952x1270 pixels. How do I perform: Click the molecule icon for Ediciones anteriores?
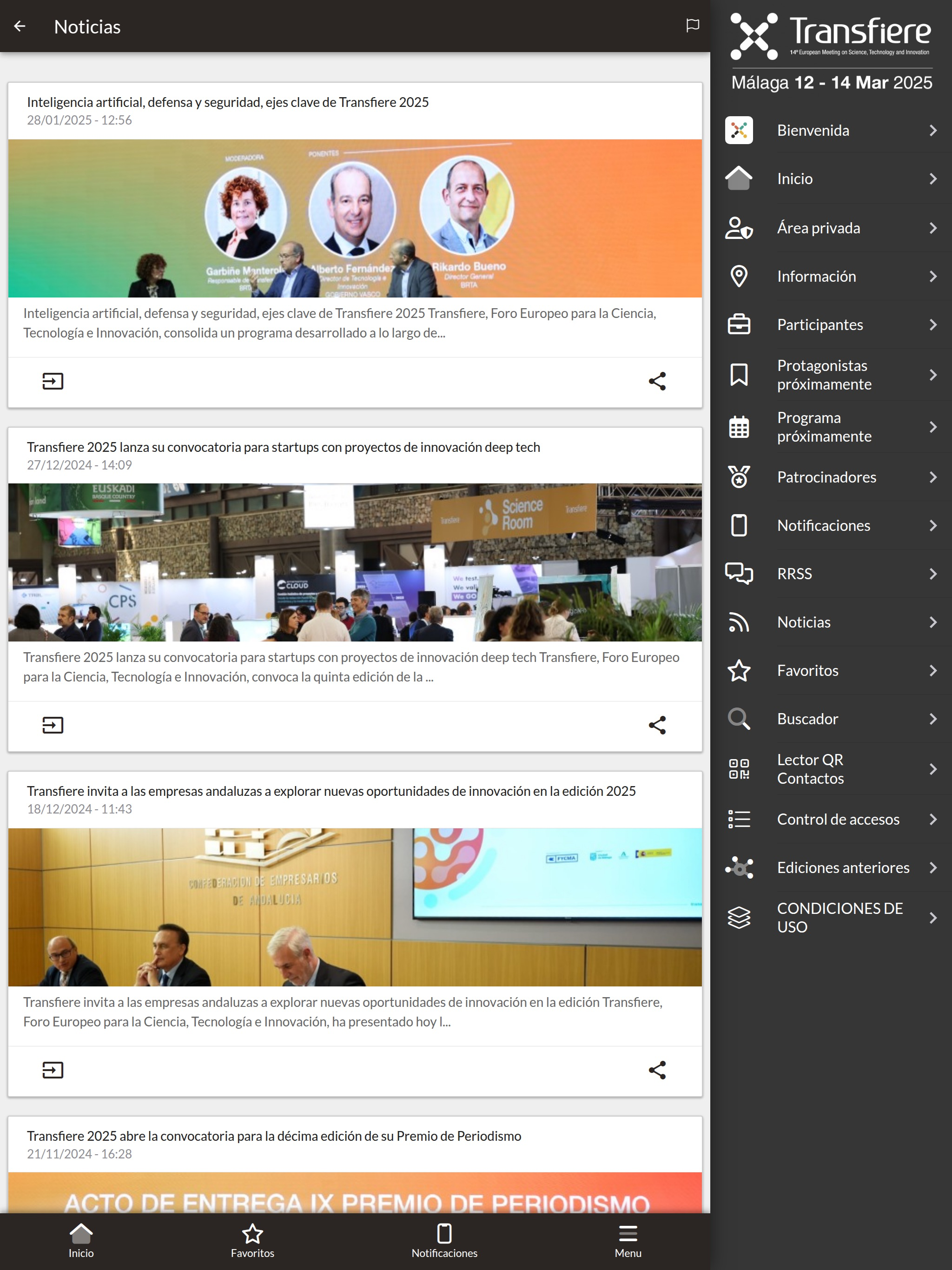click(x=739, y=867)
